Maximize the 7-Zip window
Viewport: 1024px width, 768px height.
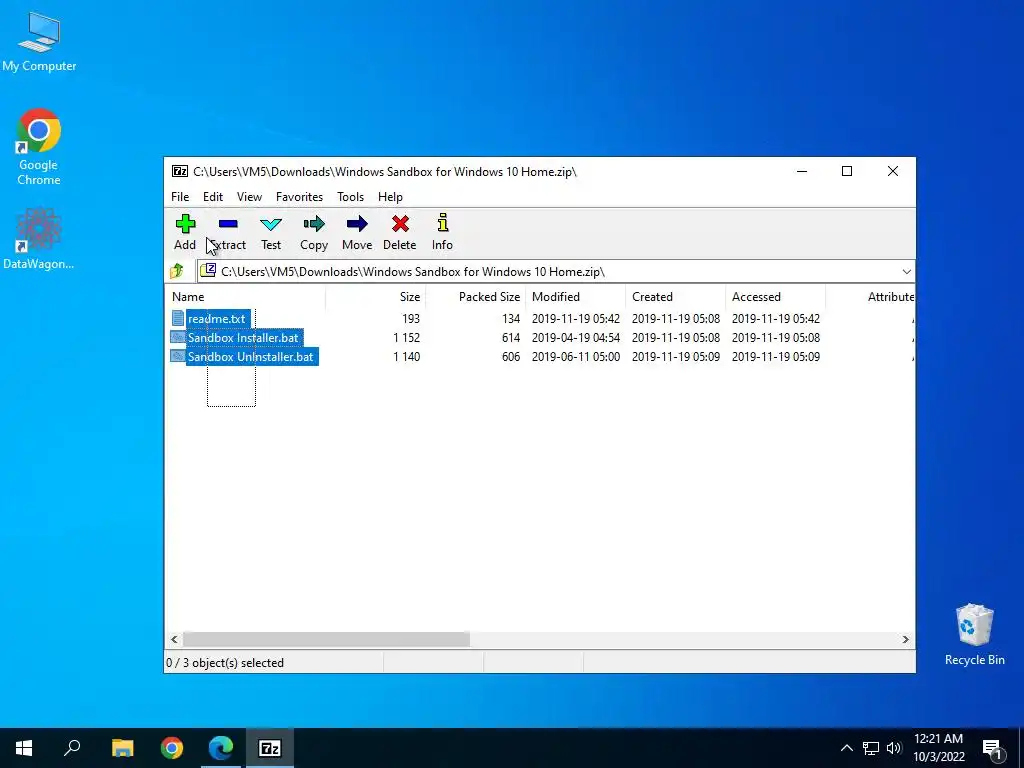click(847, 171)
